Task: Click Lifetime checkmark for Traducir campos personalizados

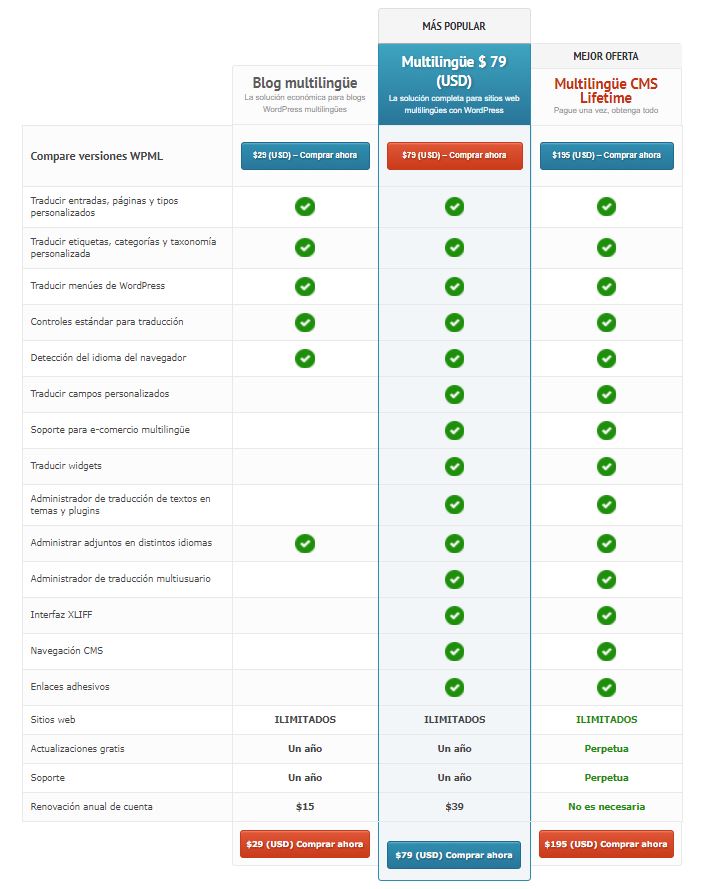Action: 607,394
